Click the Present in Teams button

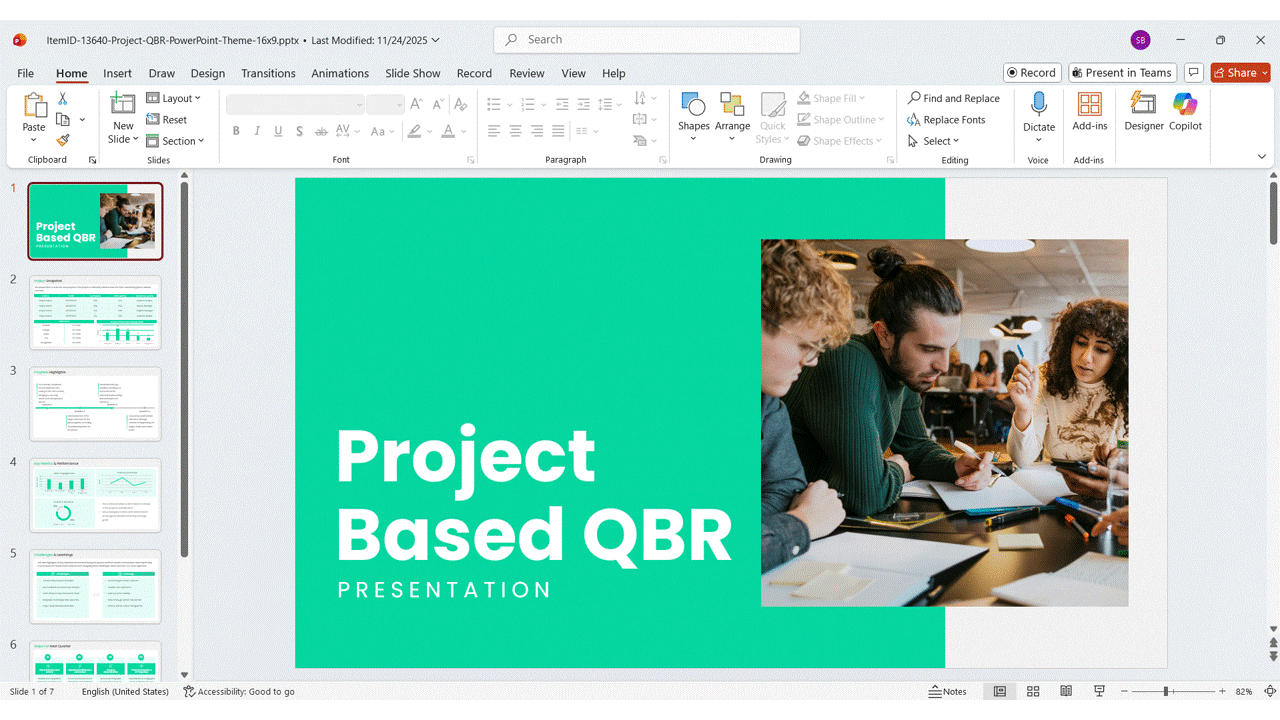coord(1120,73)
